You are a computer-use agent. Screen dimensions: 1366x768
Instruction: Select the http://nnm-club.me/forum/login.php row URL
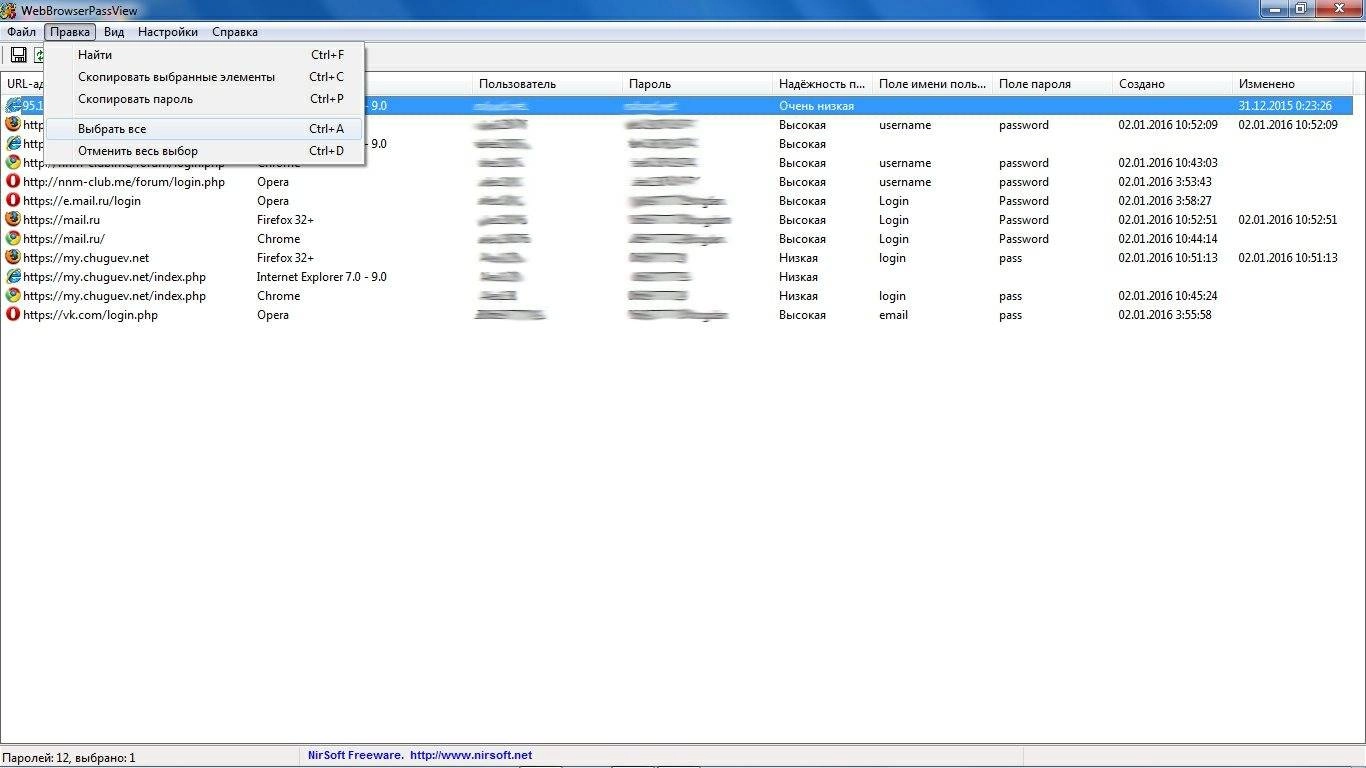coord(124,182)
